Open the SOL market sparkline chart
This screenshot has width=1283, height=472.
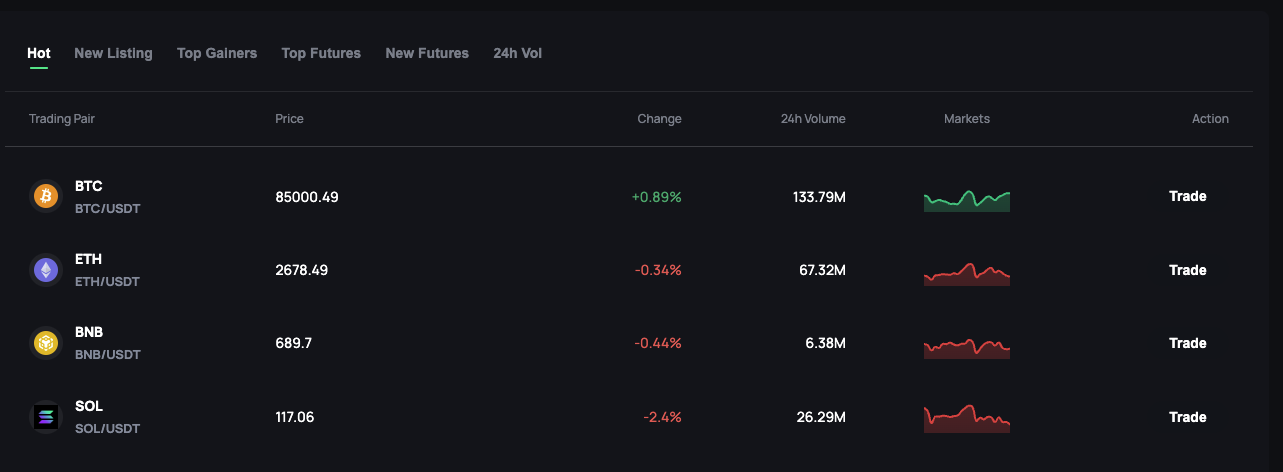967,419
